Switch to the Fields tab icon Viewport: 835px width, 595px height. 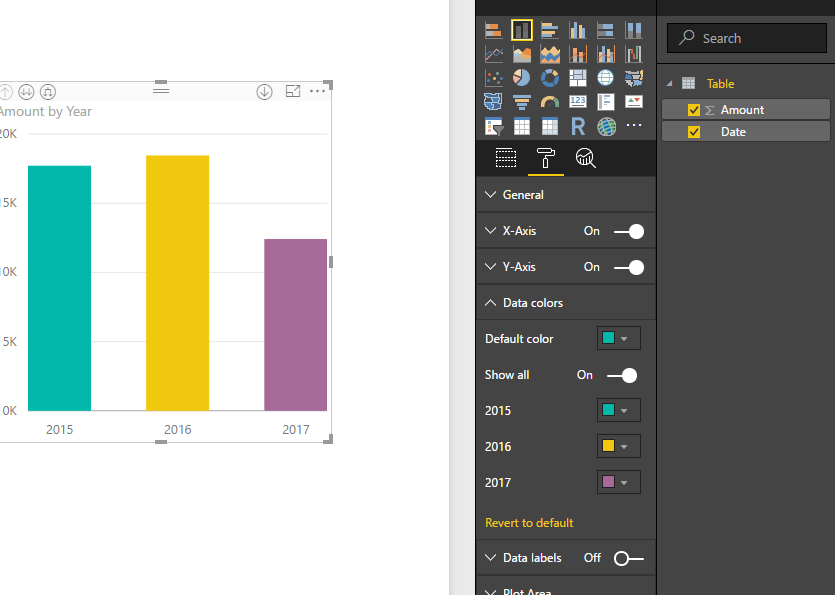coord(505,158)
